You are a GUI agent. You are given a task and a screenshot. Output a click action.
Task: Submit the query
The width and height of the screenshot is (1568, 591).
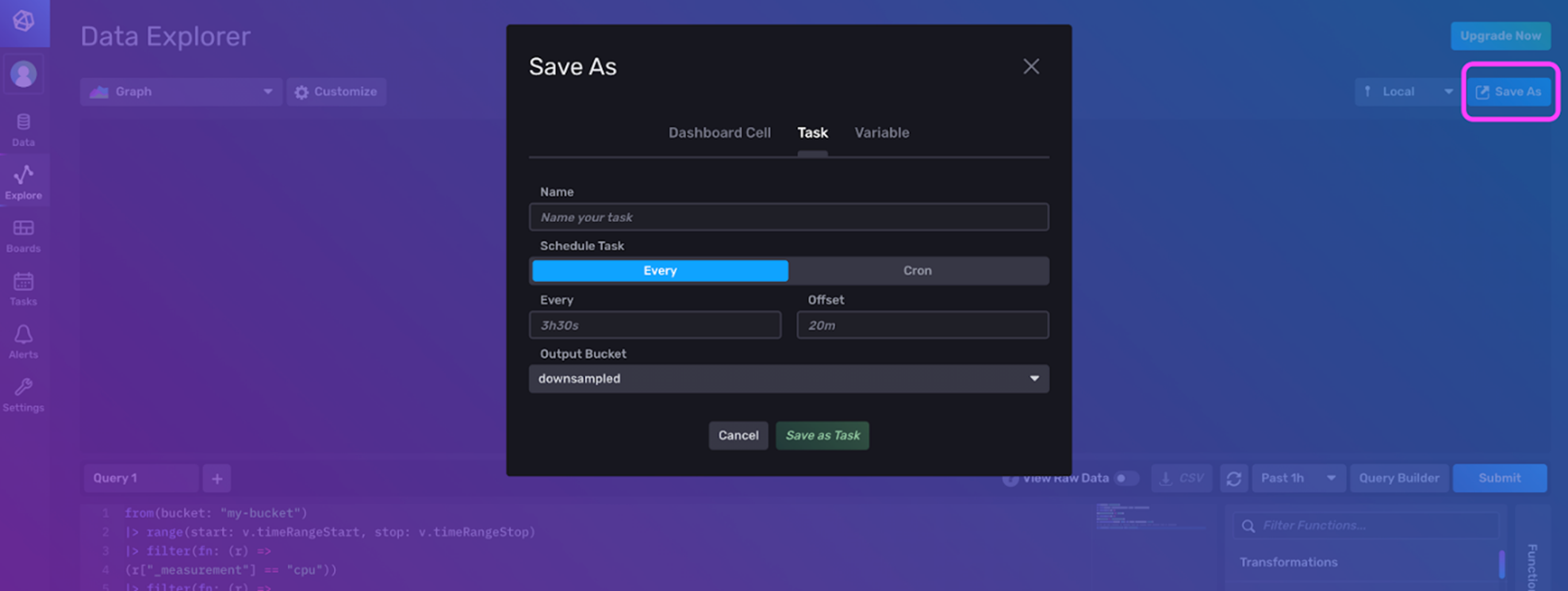1500,478
